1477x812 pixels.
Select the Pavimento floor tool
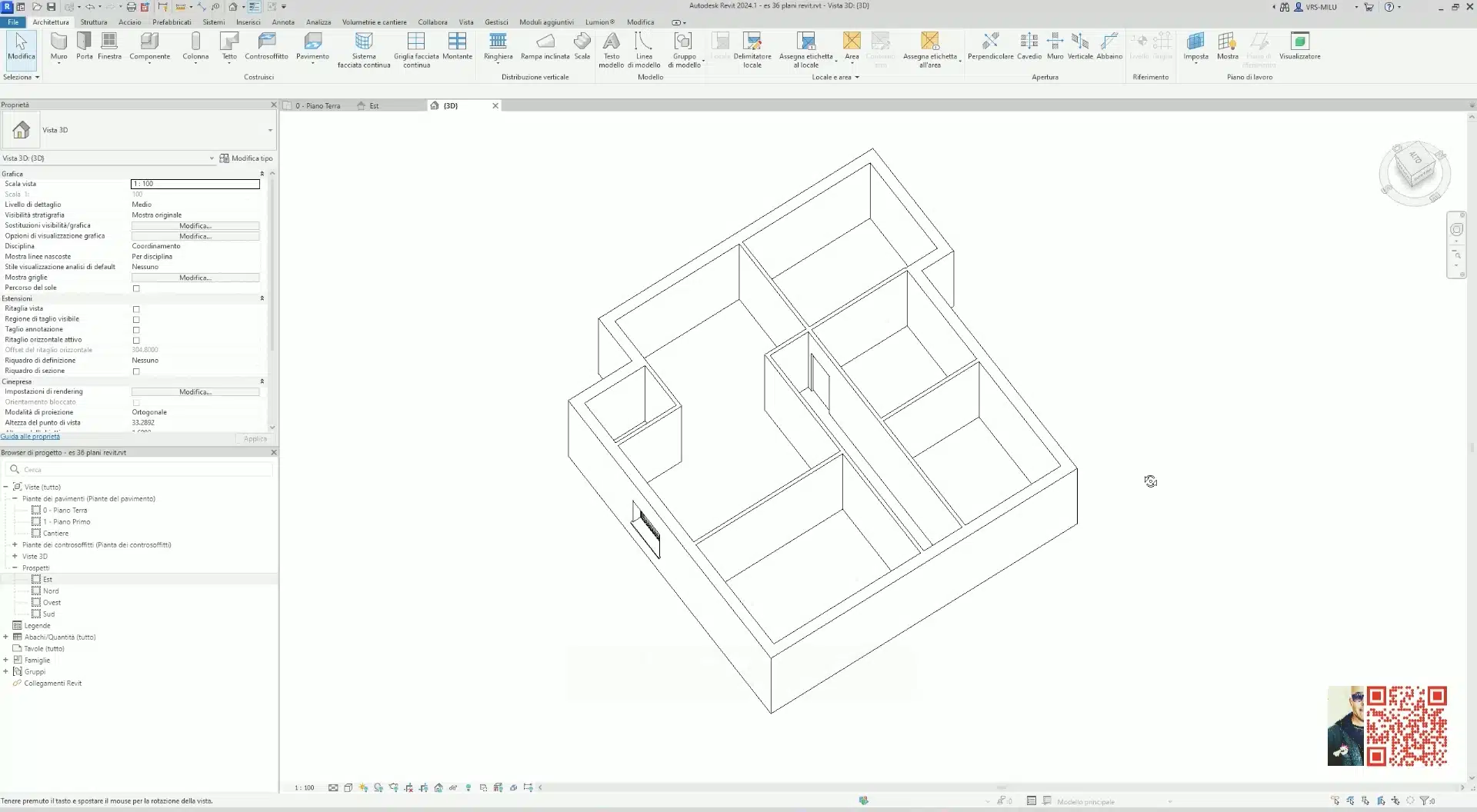click(x=312, y=45)
